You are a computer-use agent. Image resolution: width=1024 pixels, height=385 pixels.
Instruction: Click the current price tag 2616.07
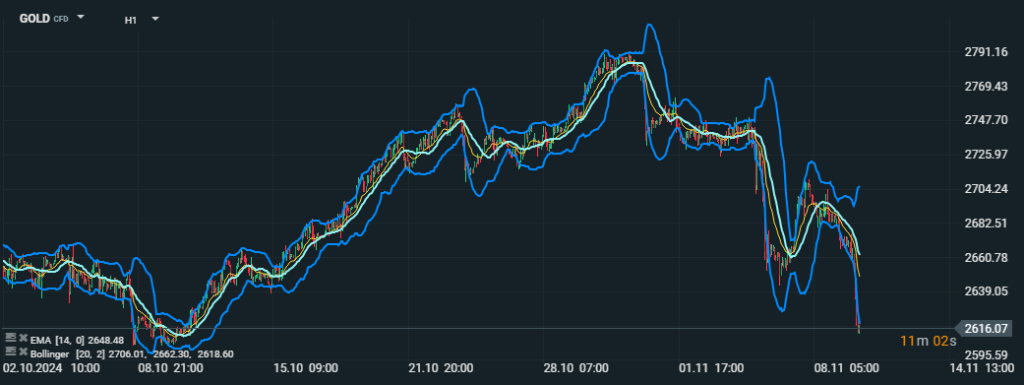click(987, 329)
